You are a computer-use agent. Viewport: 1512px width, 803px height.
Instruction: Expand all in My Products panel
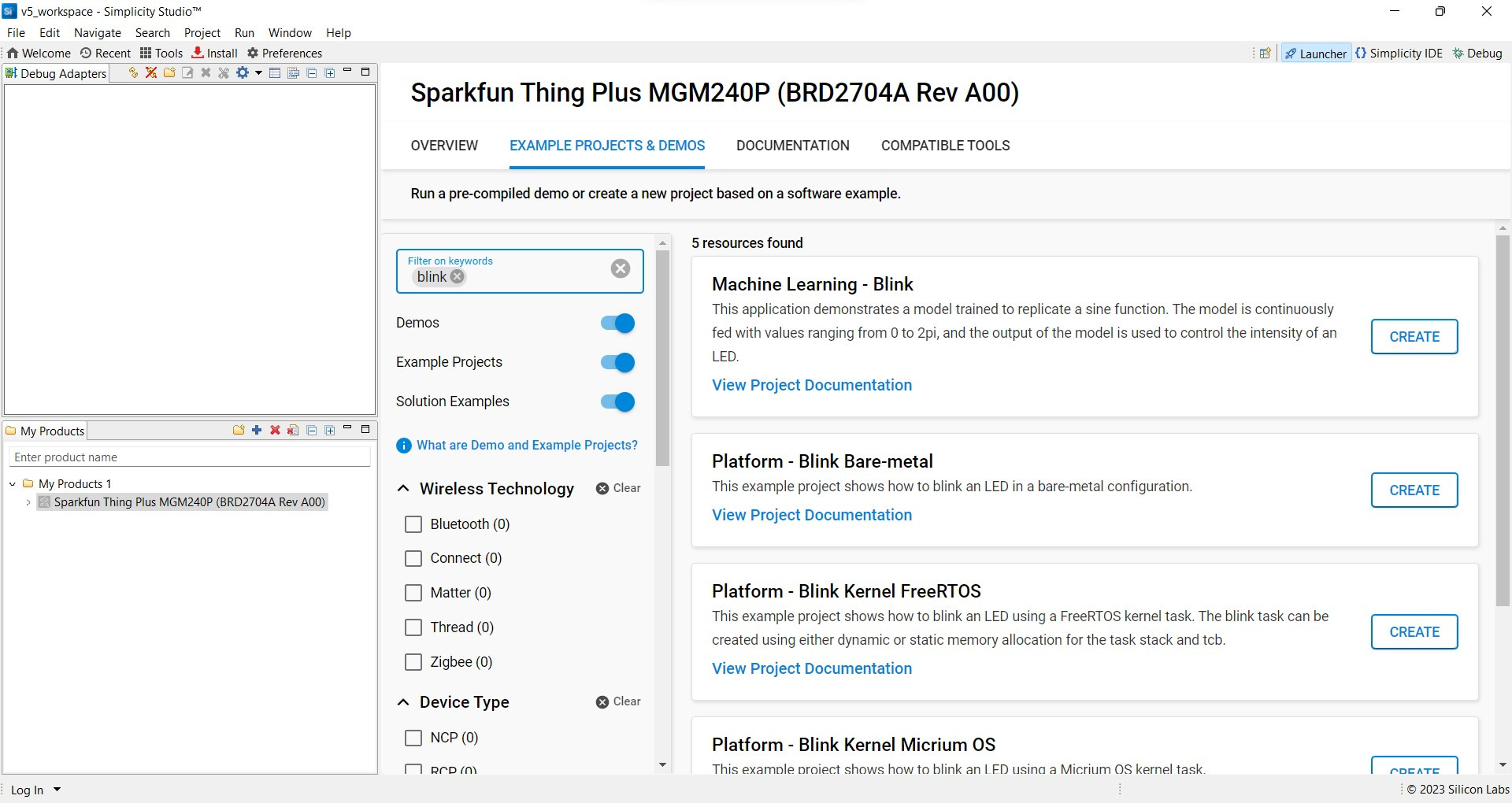330,430
